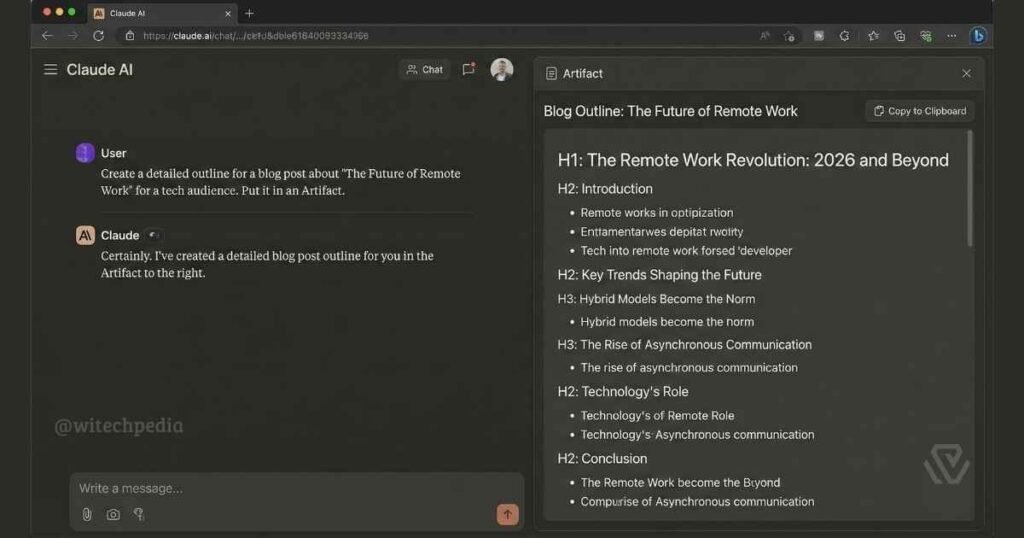The width and height of the screenshot is (1024, 538).
Task: Click the macOS yellow minimize dot
Action: point(59,12)
